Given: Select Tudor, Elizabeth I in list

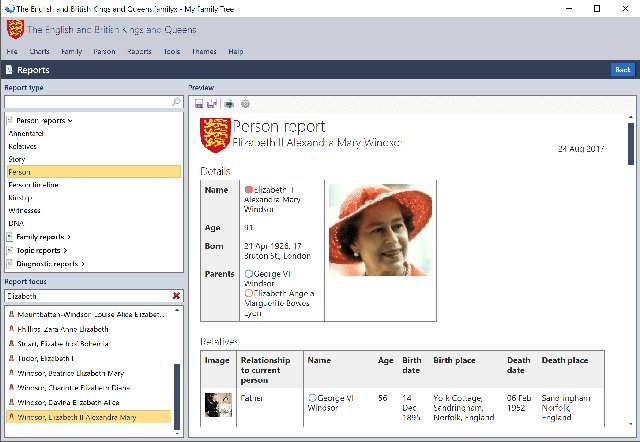Looking at the screenshot, I should pyautogui.click(x=89, y=359).
